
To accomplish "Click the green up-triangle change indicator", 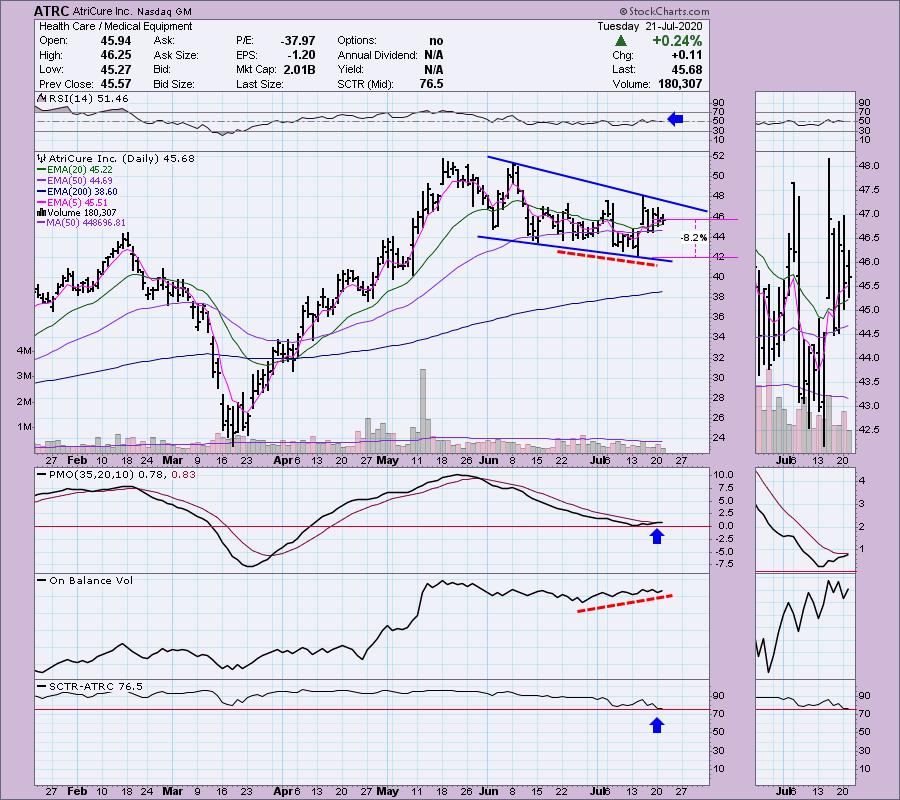I will [620, 41].
